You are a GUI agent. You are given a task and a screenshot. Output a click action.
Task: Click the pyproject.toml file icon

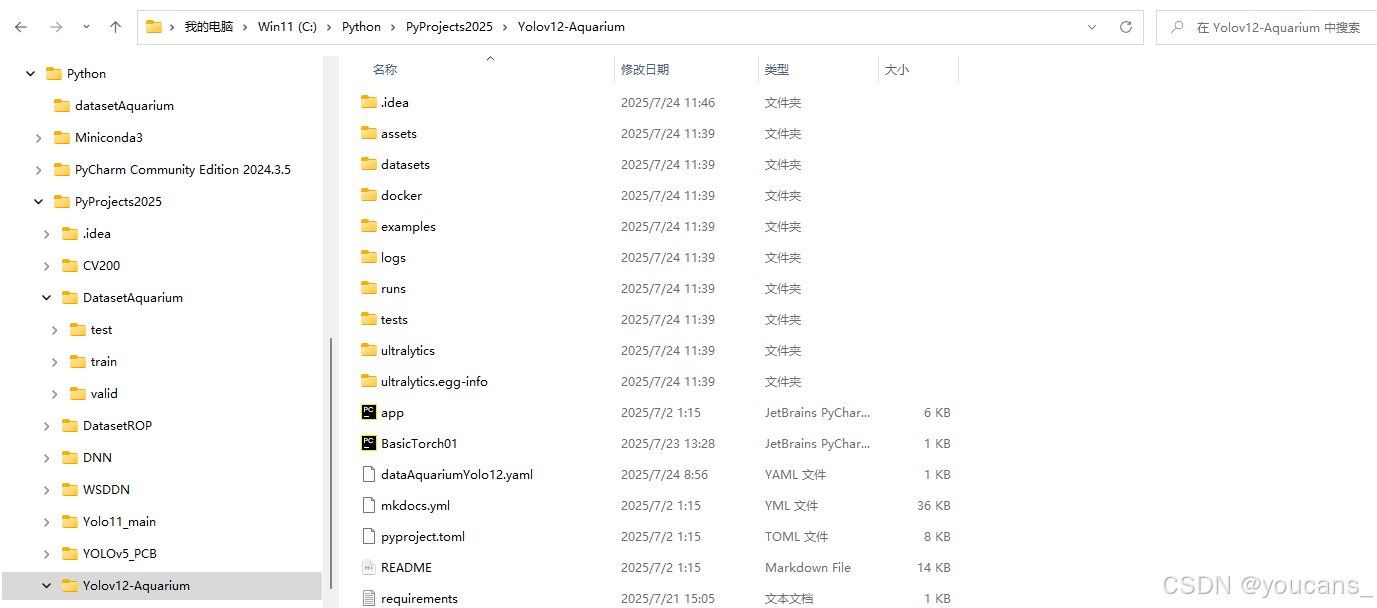pyautogui.click(x=369, y=536)
